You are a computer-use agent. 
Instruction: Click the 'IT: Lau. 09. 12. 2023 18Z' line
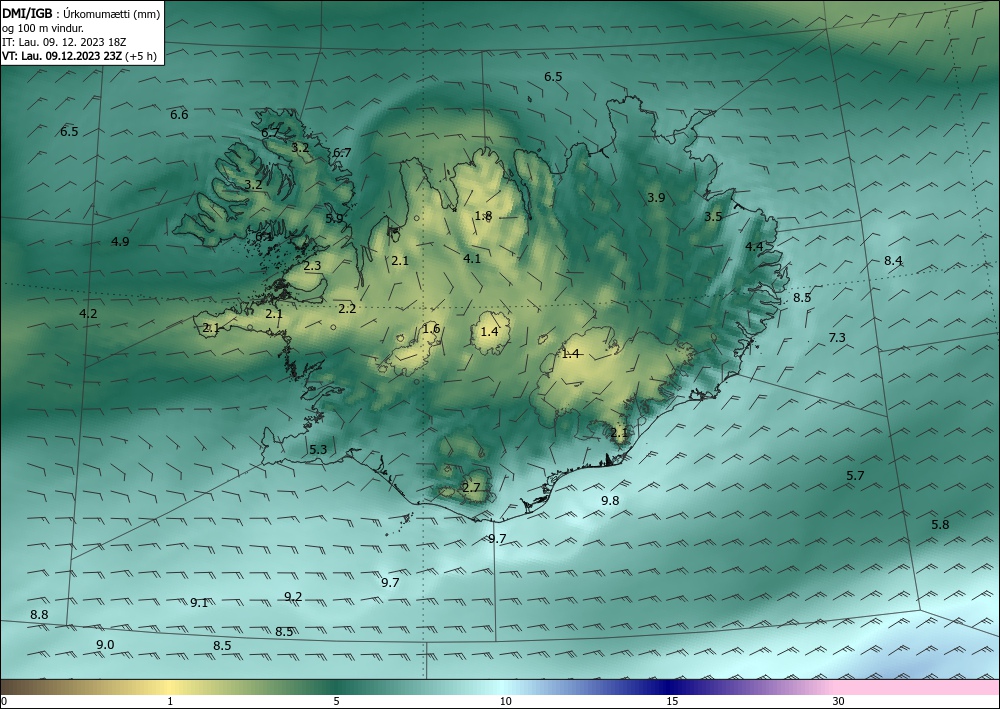tap(64, 42)
